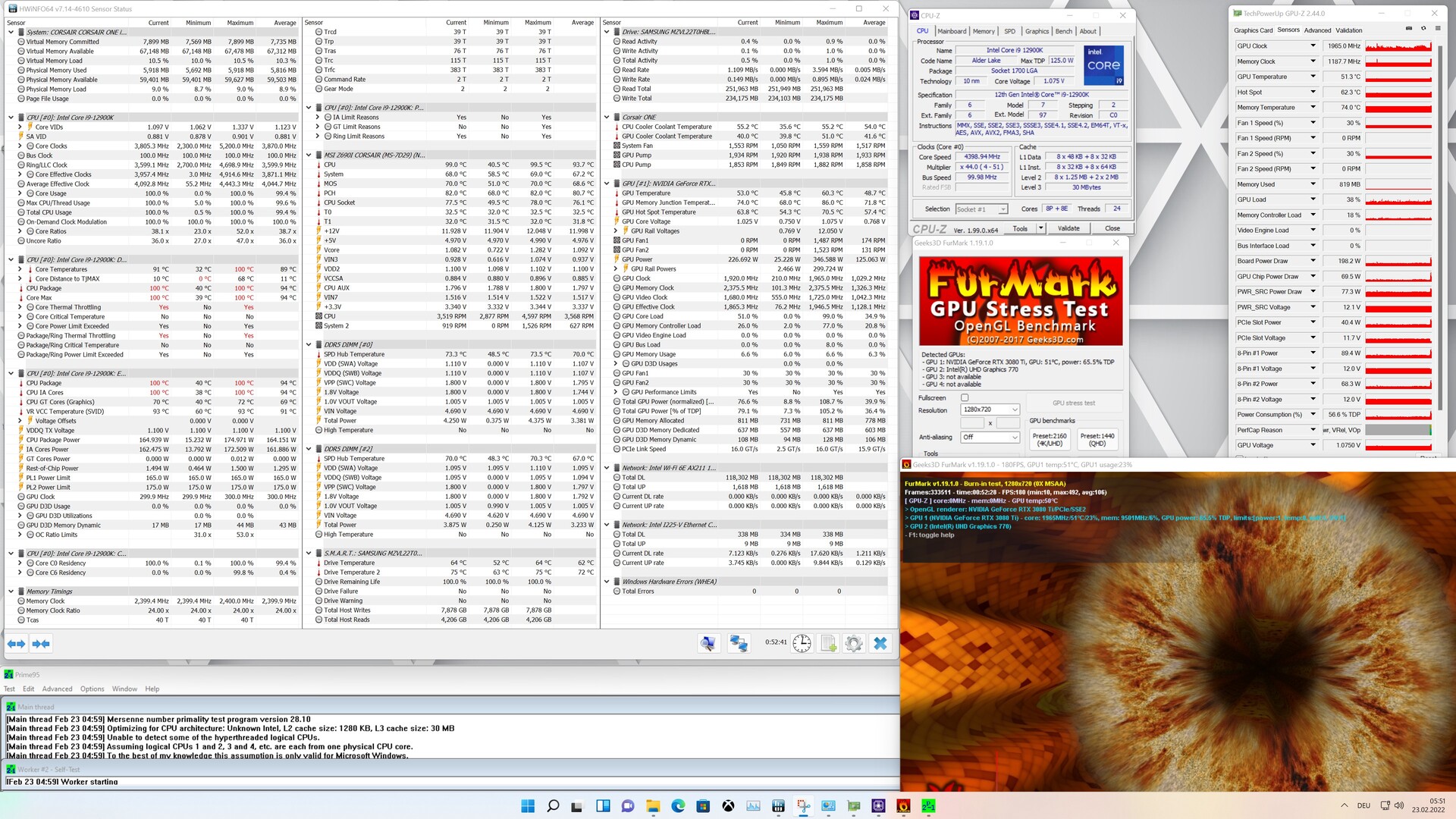
Task: Open Microsoft Edge from taskbar
Action: point(678,805)
